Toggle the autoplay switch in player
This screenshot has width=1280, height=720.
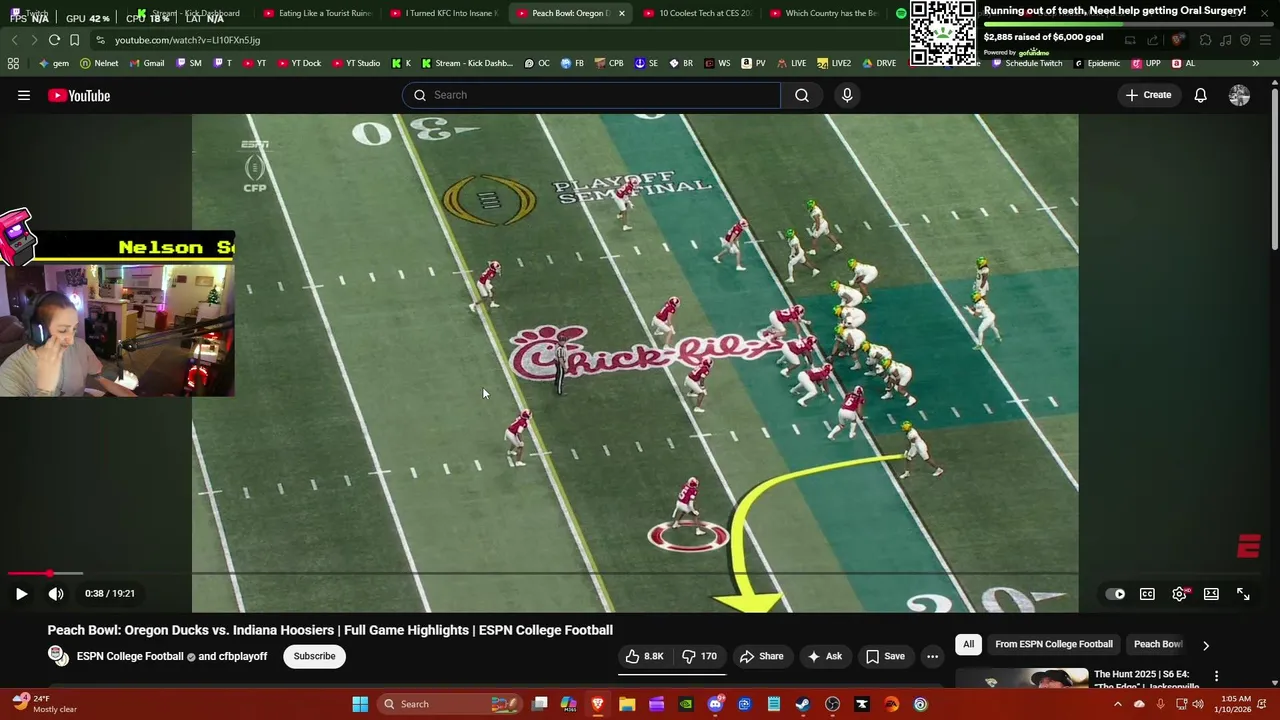(x=1116, y=594)
